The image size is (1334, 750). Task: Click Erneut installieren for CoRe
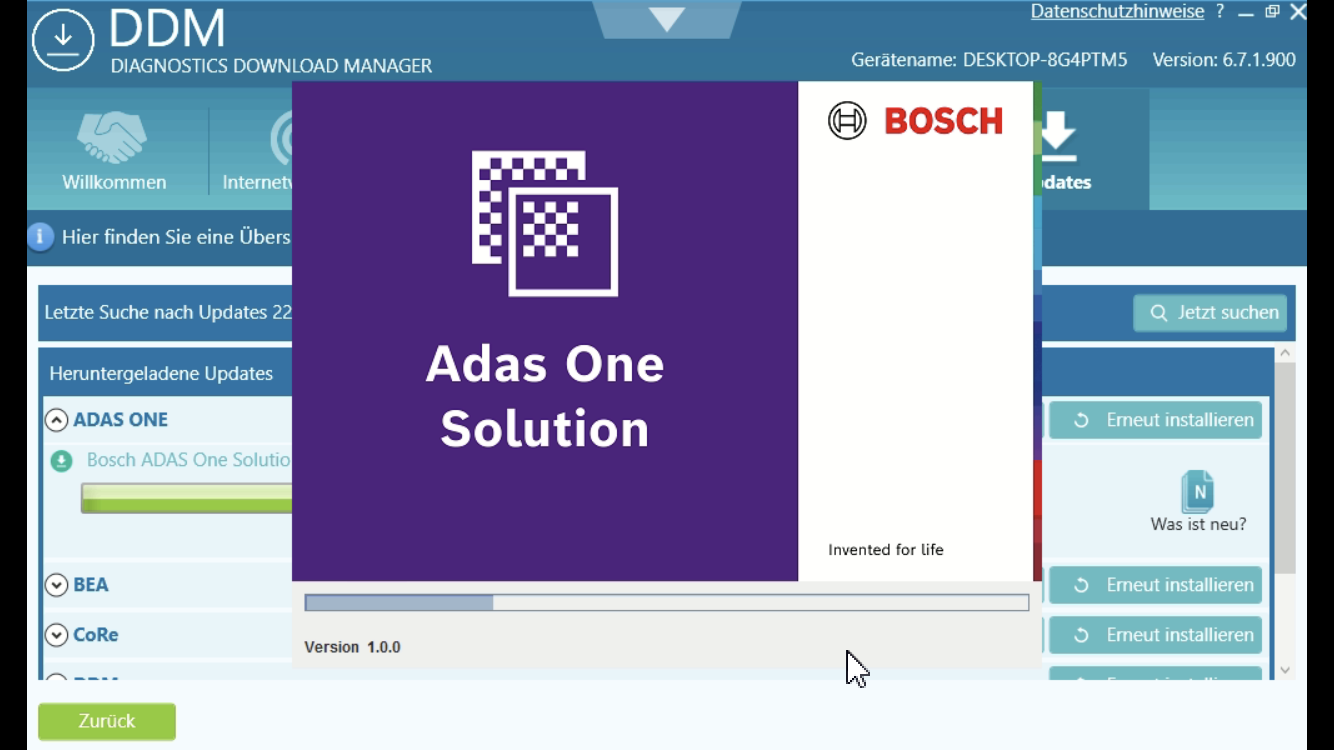pos(1155,635)
